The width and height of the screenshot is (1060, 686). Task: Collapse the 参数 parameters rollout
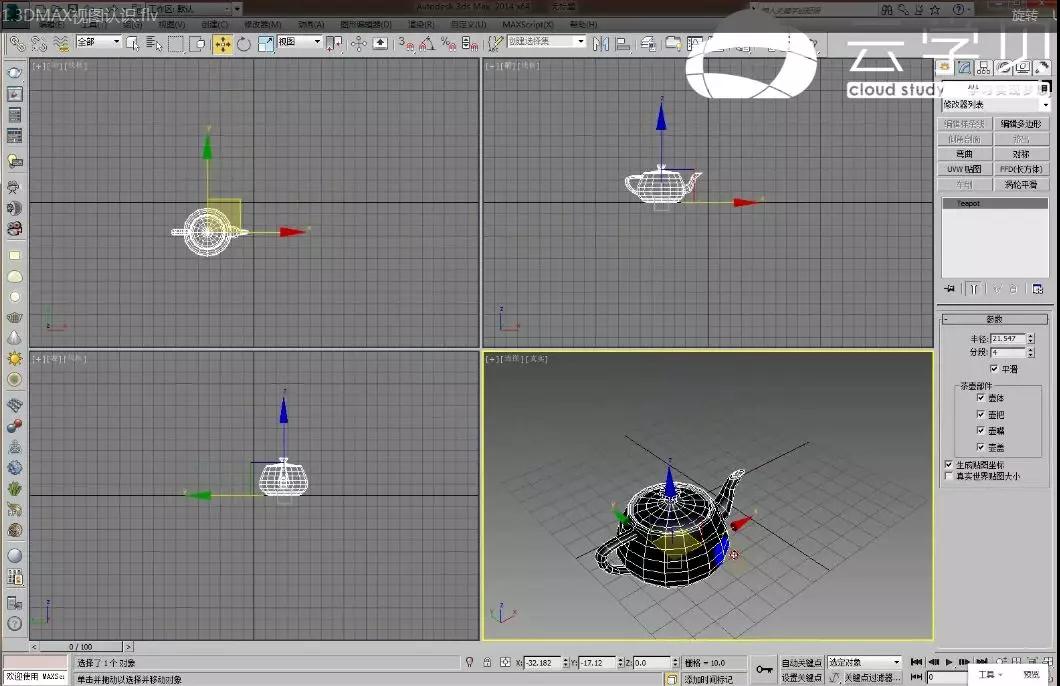[994, 319]
